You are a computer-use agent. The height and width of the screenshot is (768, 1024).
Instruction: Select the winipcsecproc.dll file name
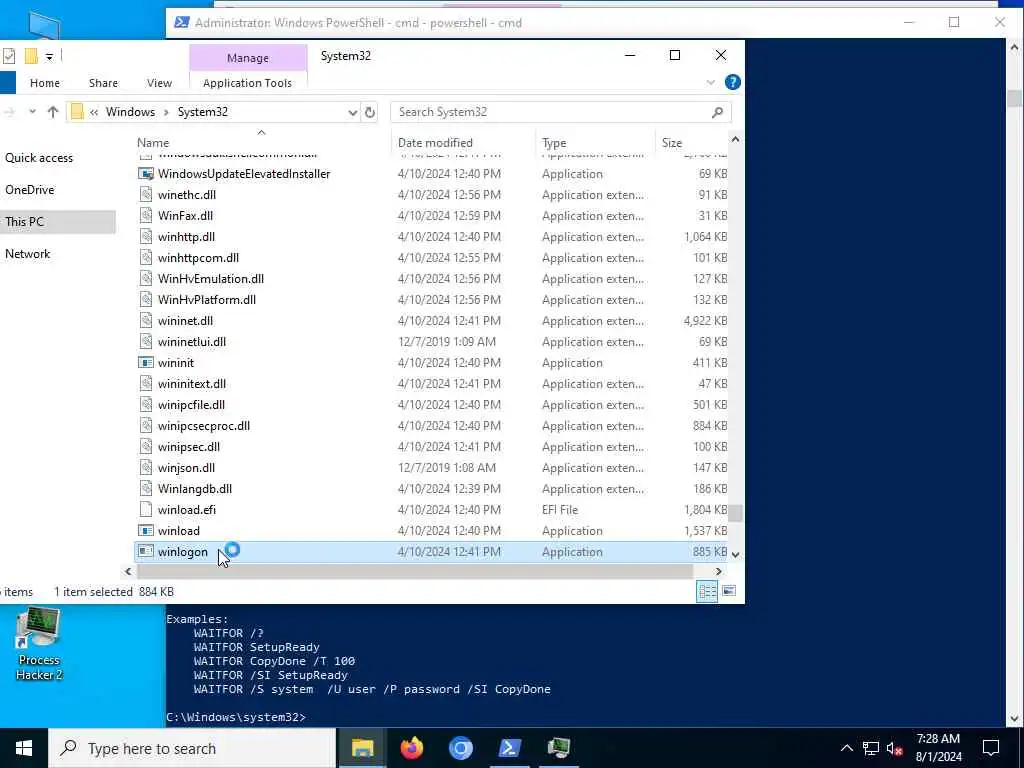pyautogui.click(x=204, y=426)
